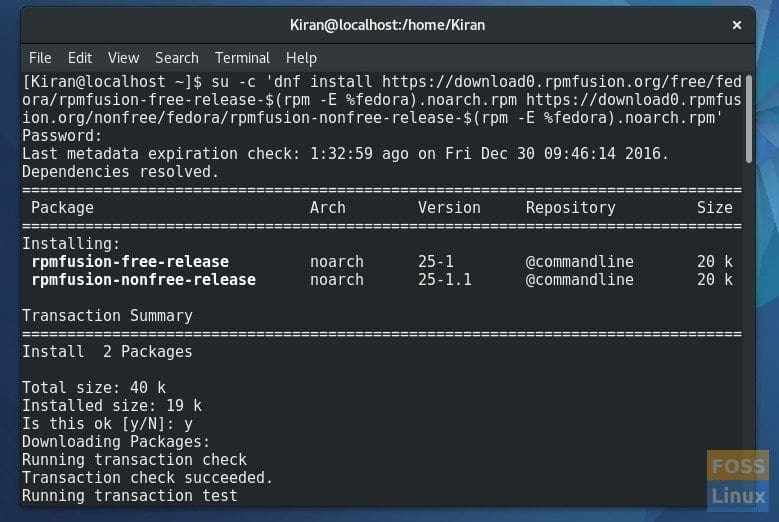Click the 'Password:' line

pos(62,136)
